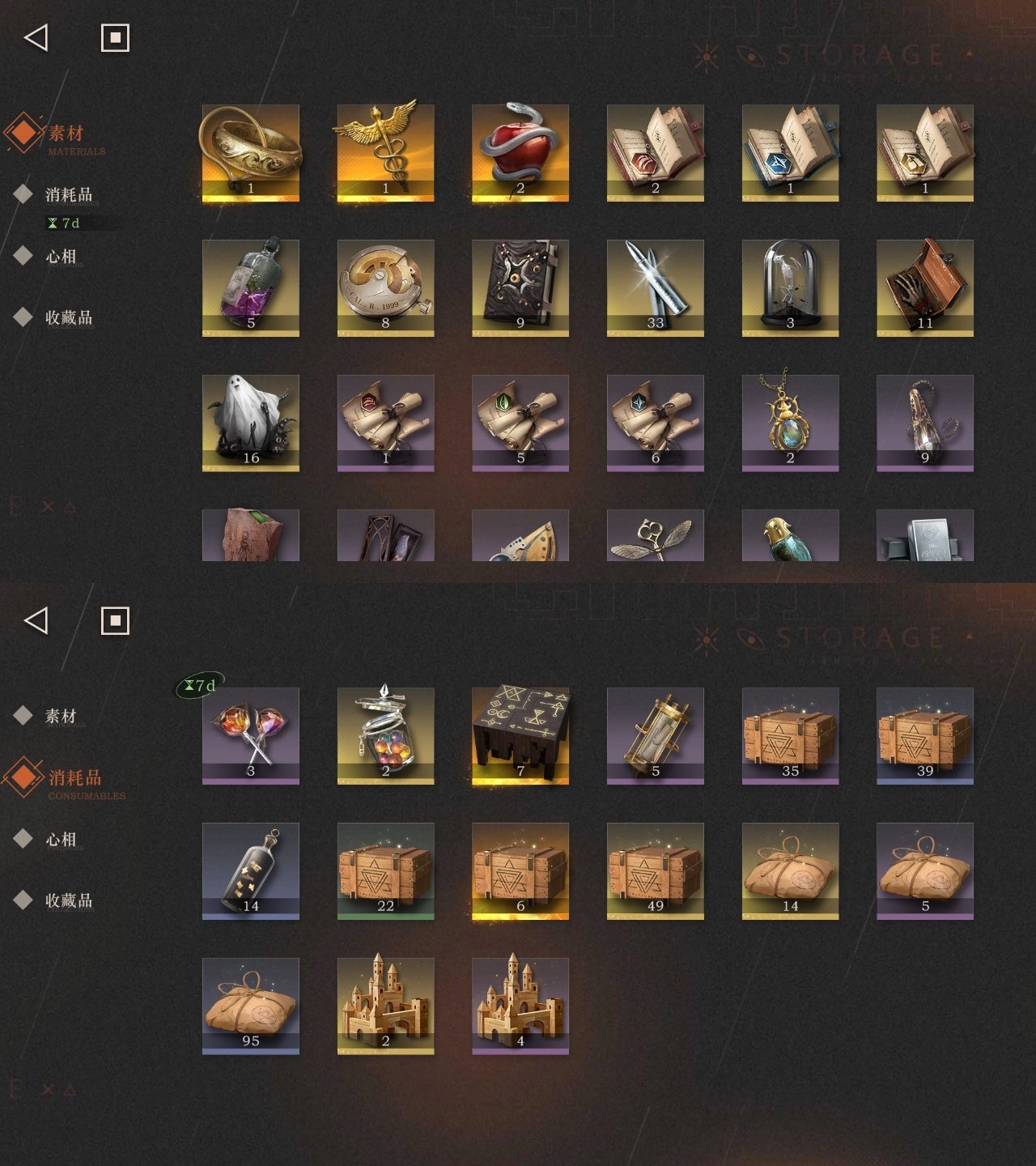
Task: Select the golden hourglass consumable
Action: 656,735
